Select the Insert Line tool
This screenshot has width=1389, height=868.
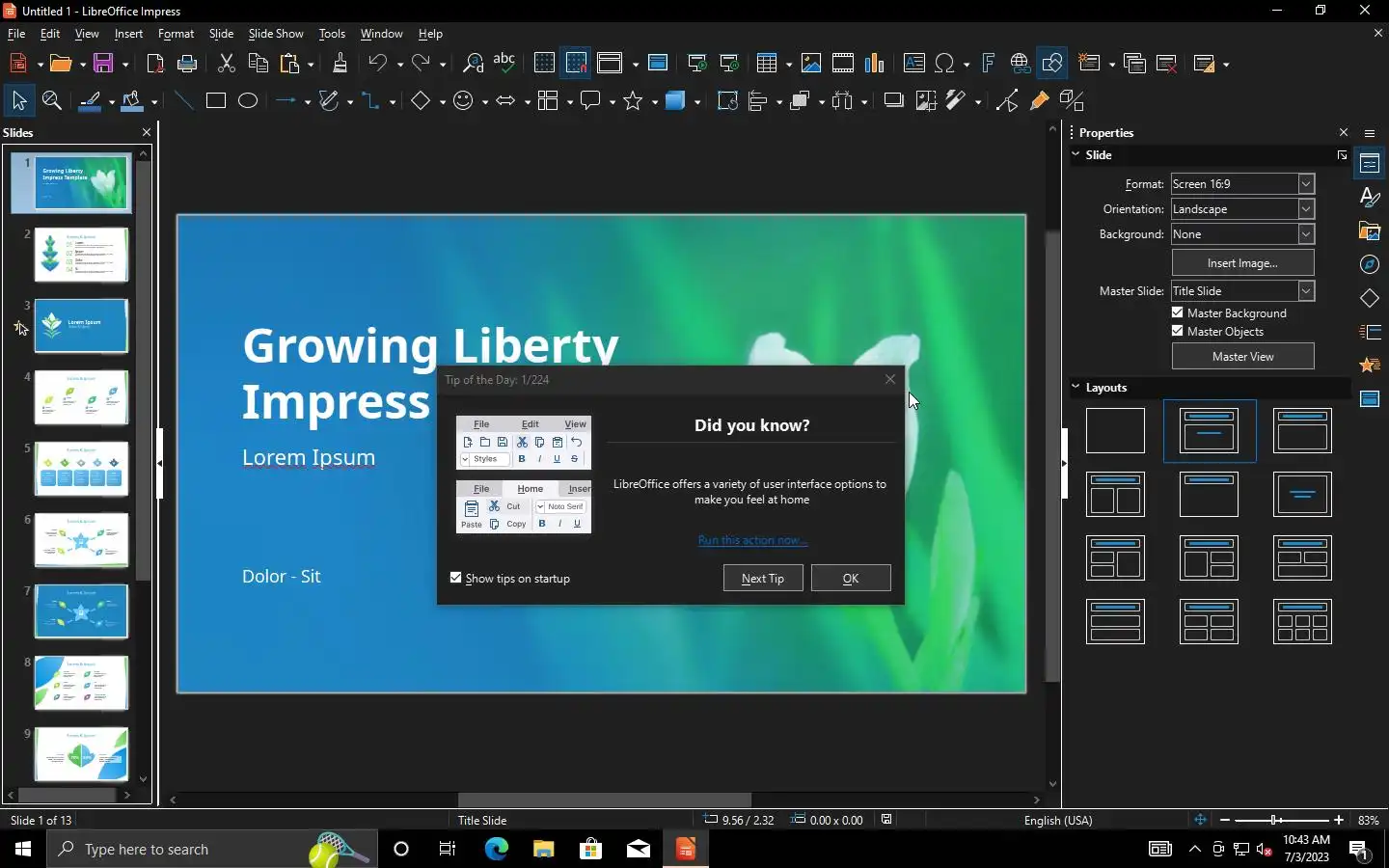coord(183,100)
